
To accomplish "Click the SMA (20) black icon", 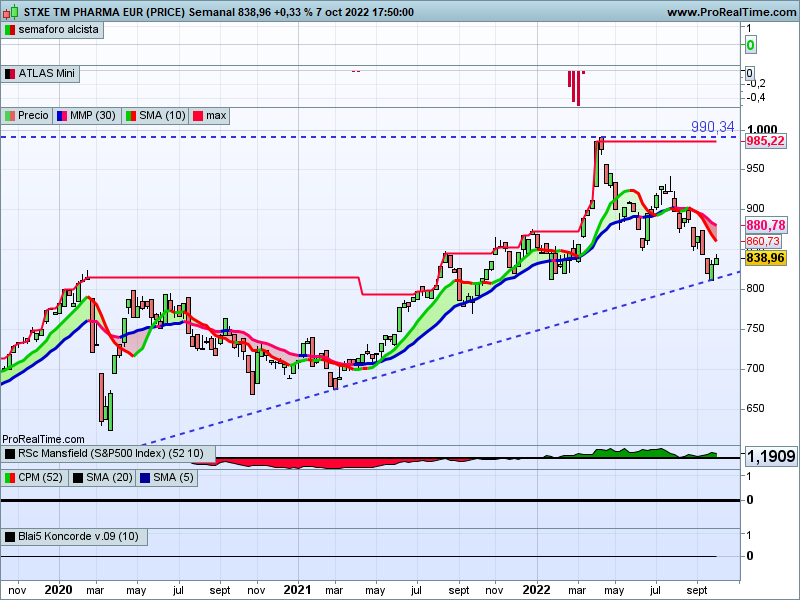I will (x=78, y=478).
